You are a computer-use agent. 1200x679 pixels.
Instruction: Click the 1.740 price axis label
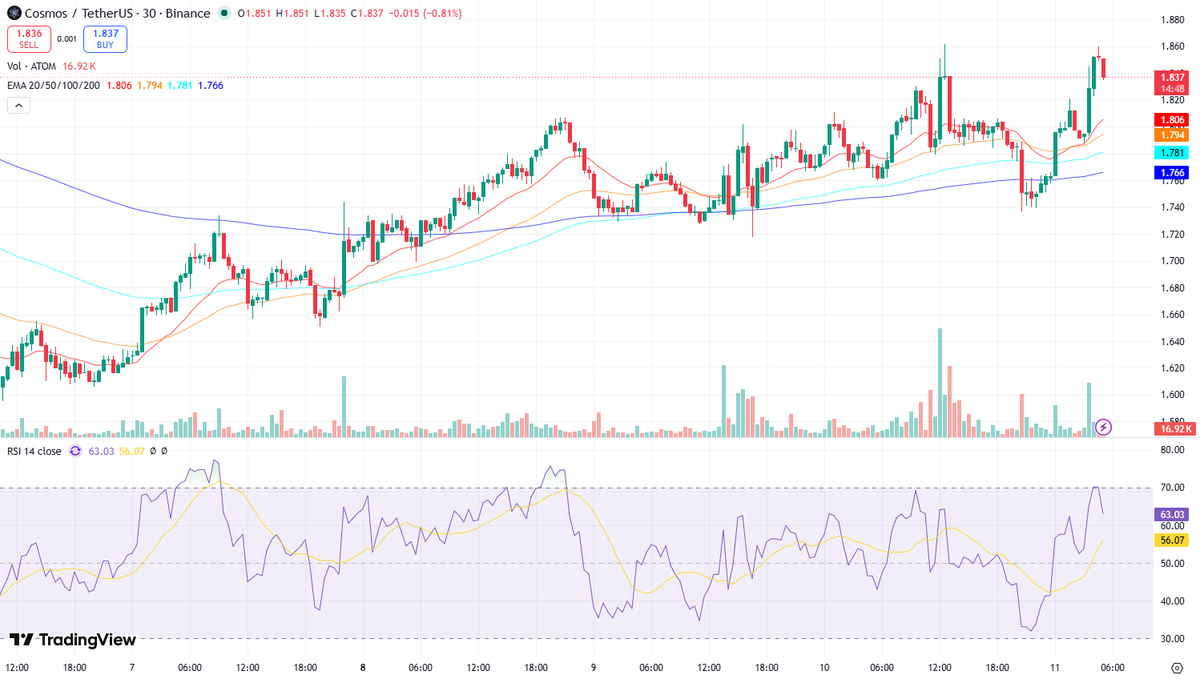(x=1172, y=207)
